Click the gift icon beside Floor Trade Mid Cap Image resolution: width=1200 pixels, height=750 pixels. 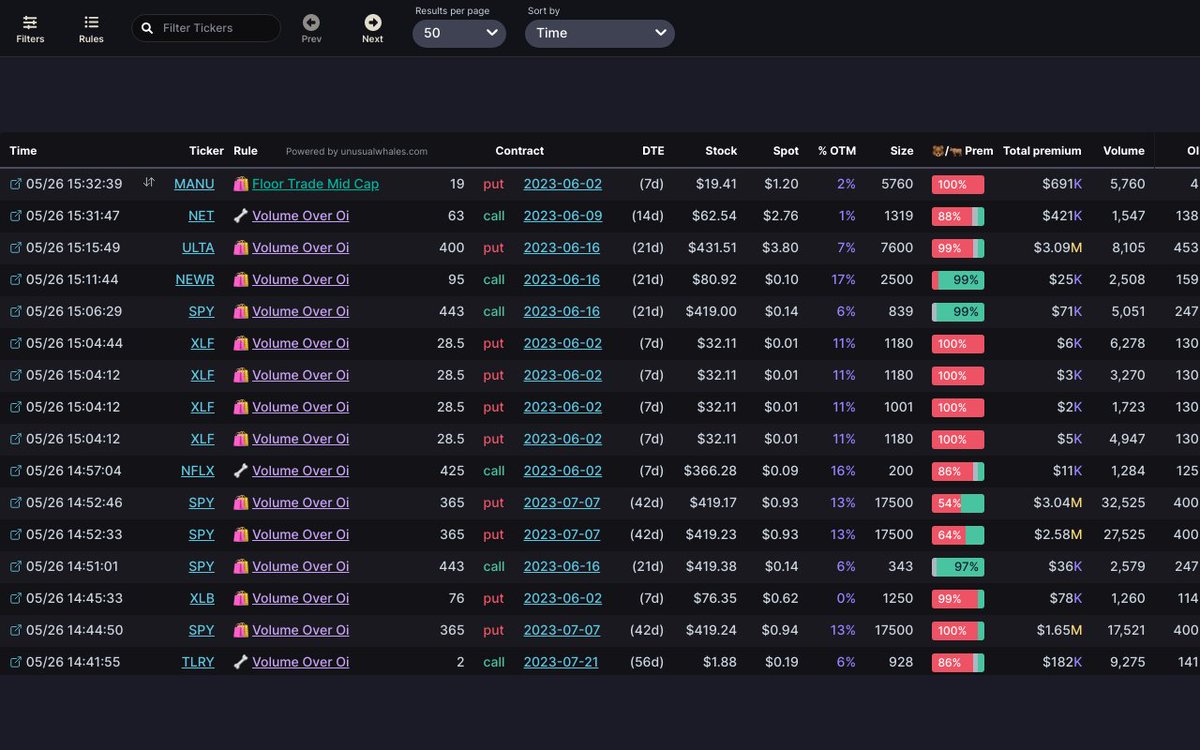click(241, 184)
